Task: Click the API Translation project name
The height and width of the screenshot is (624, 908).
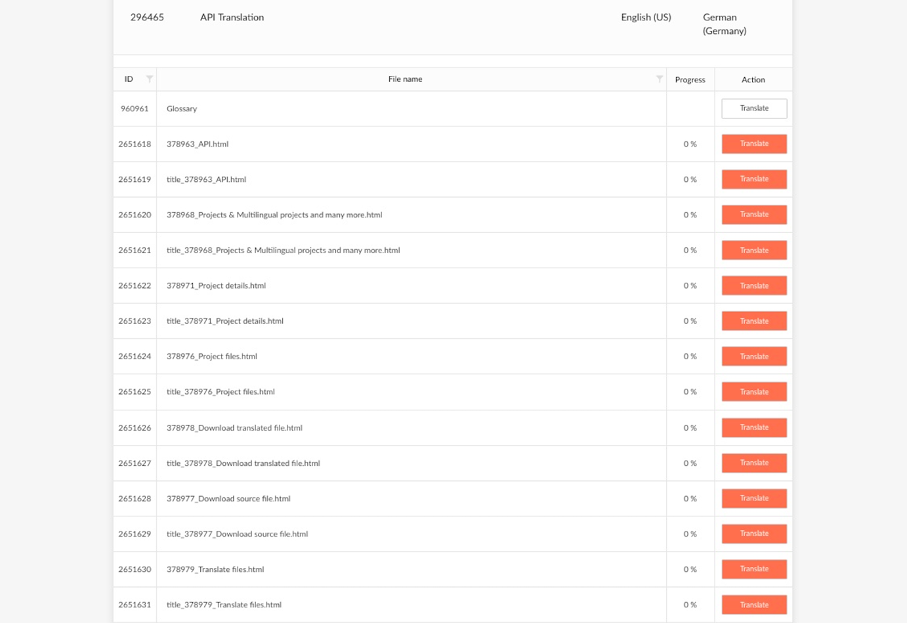Action: (232, 17)
